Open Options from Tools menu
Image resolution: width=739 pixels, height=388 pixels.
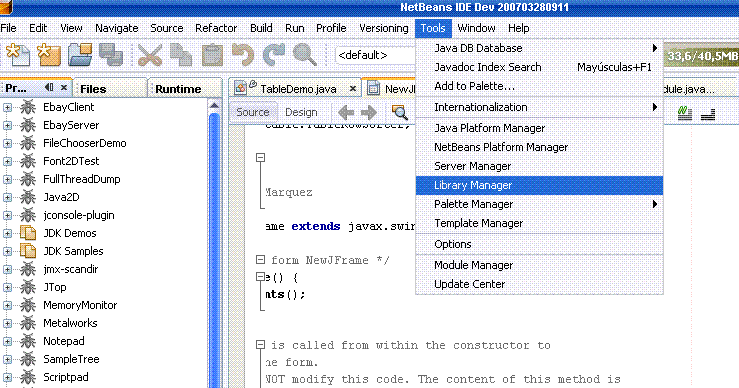(x=539, y=244)
